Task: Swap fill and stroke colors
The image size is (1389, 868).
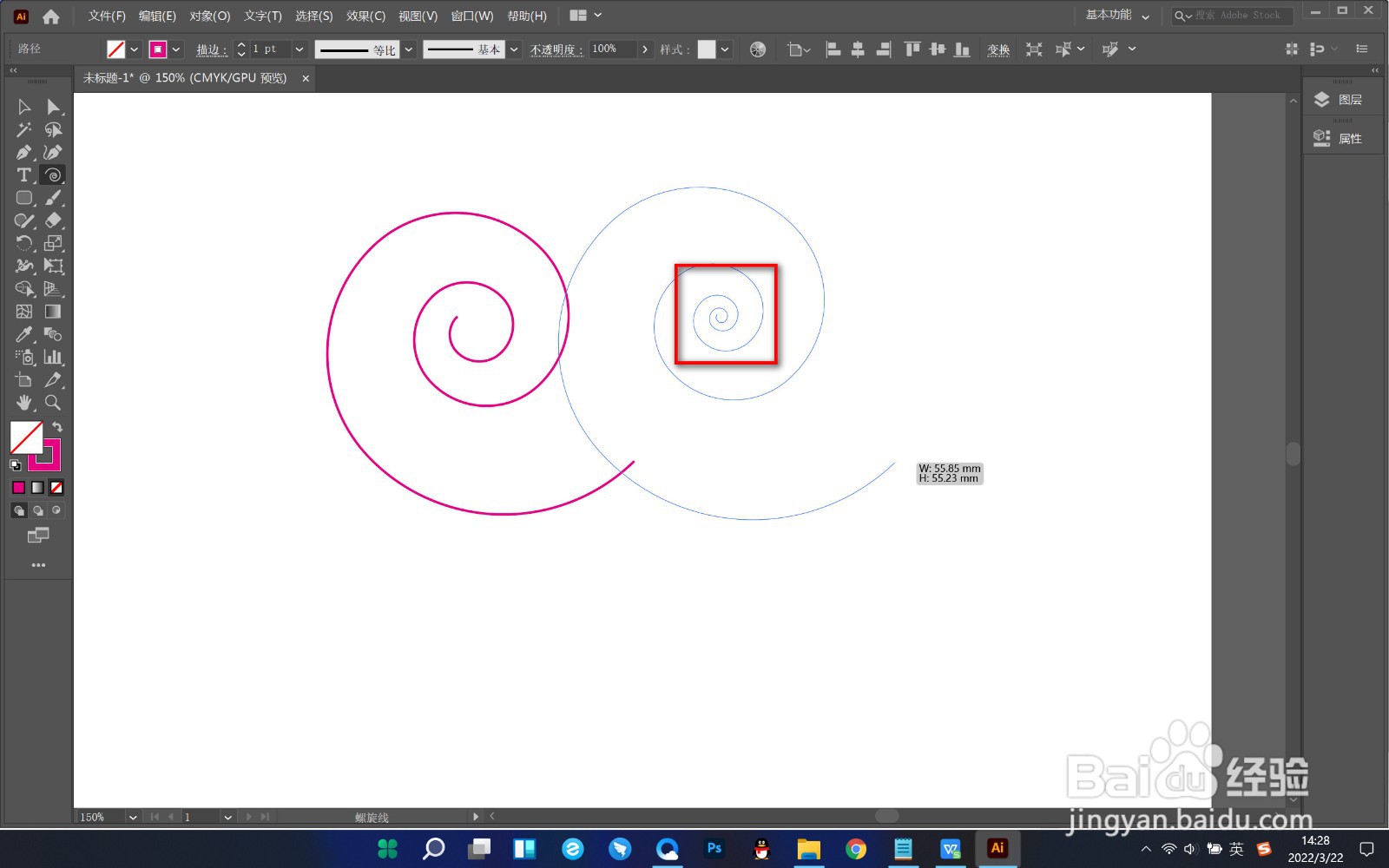Action: (x=57, y=427)
